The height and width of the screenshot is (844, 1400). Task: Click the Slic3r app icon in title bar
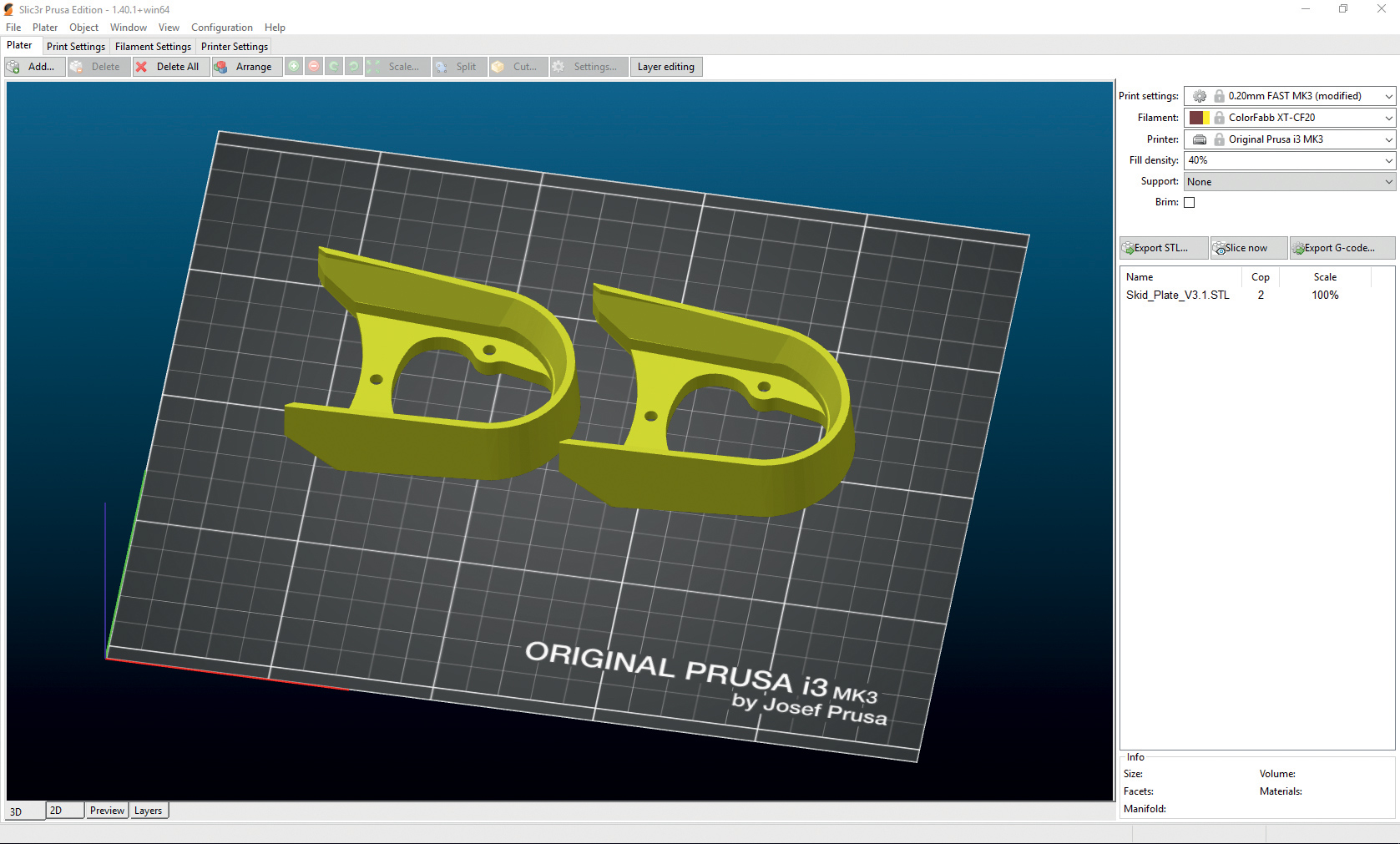click(9, 10)
